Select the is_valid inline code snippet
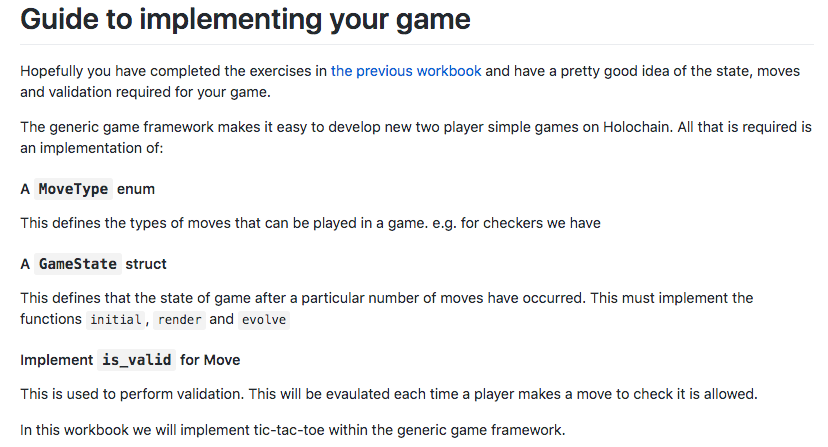This screenshot has width=828, height=447. [x=136, y=360]
